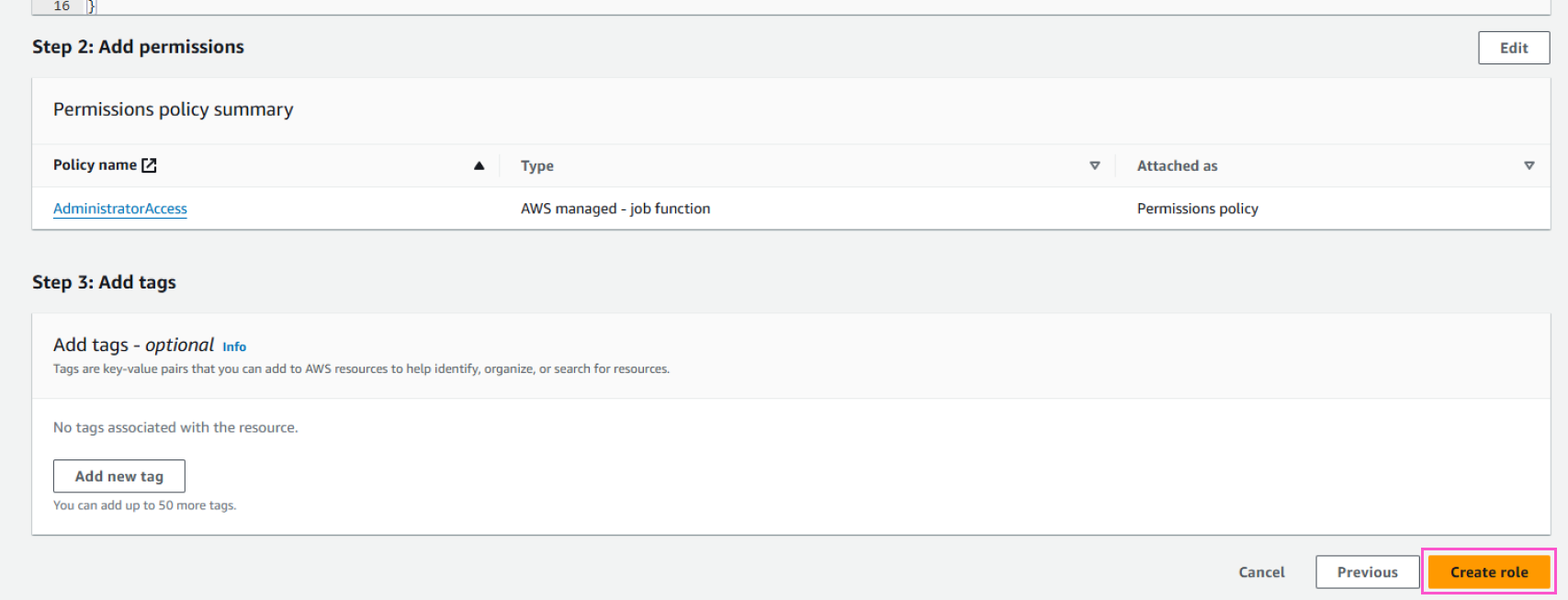Open the Info link beside Add tags
Image resolution: width=1568 pixels, height=600 pixels.
[x=234, y=346]
